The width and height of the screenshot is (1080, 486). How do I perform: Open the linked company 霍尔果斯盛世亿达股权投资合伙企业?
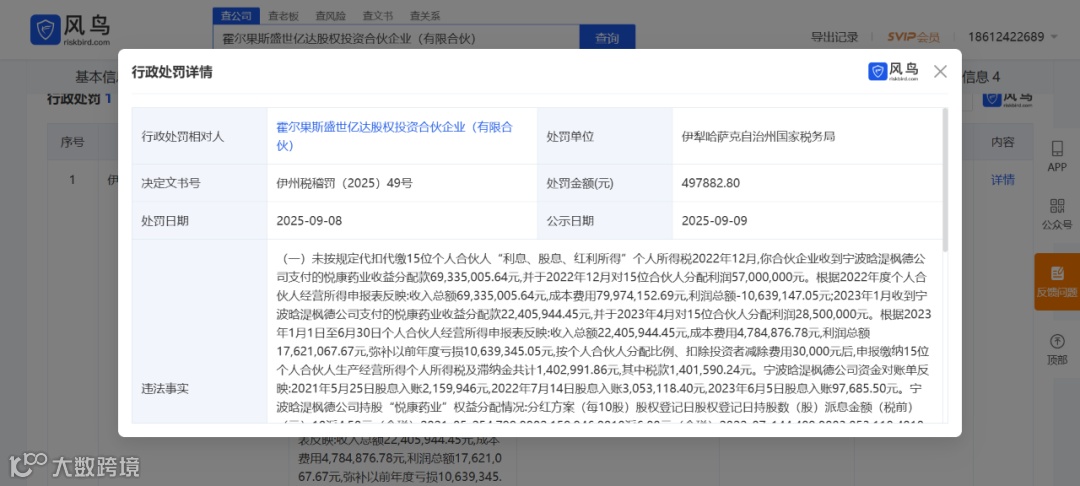[x=395, y=136]
